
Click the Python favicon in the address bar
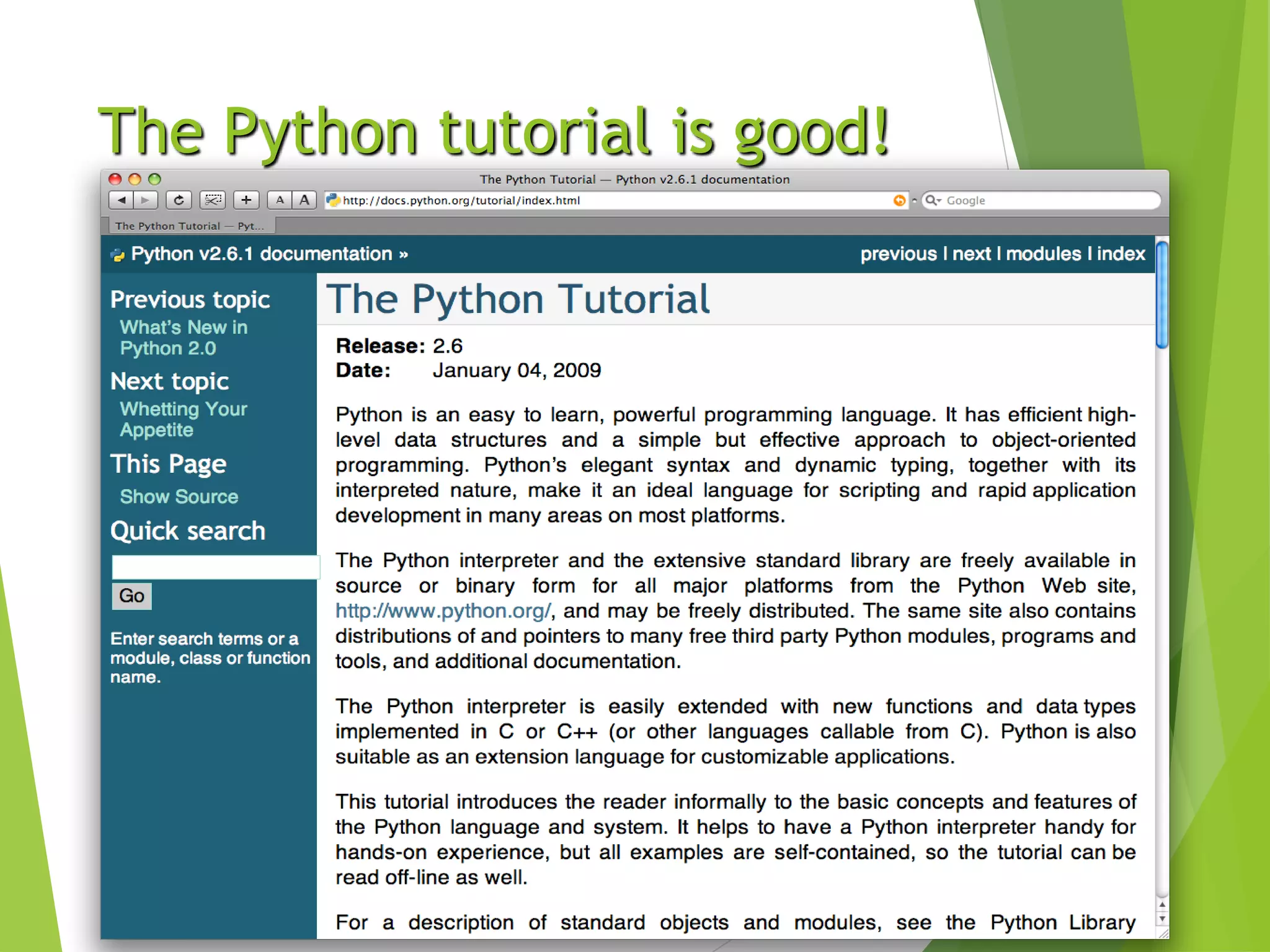334,200
